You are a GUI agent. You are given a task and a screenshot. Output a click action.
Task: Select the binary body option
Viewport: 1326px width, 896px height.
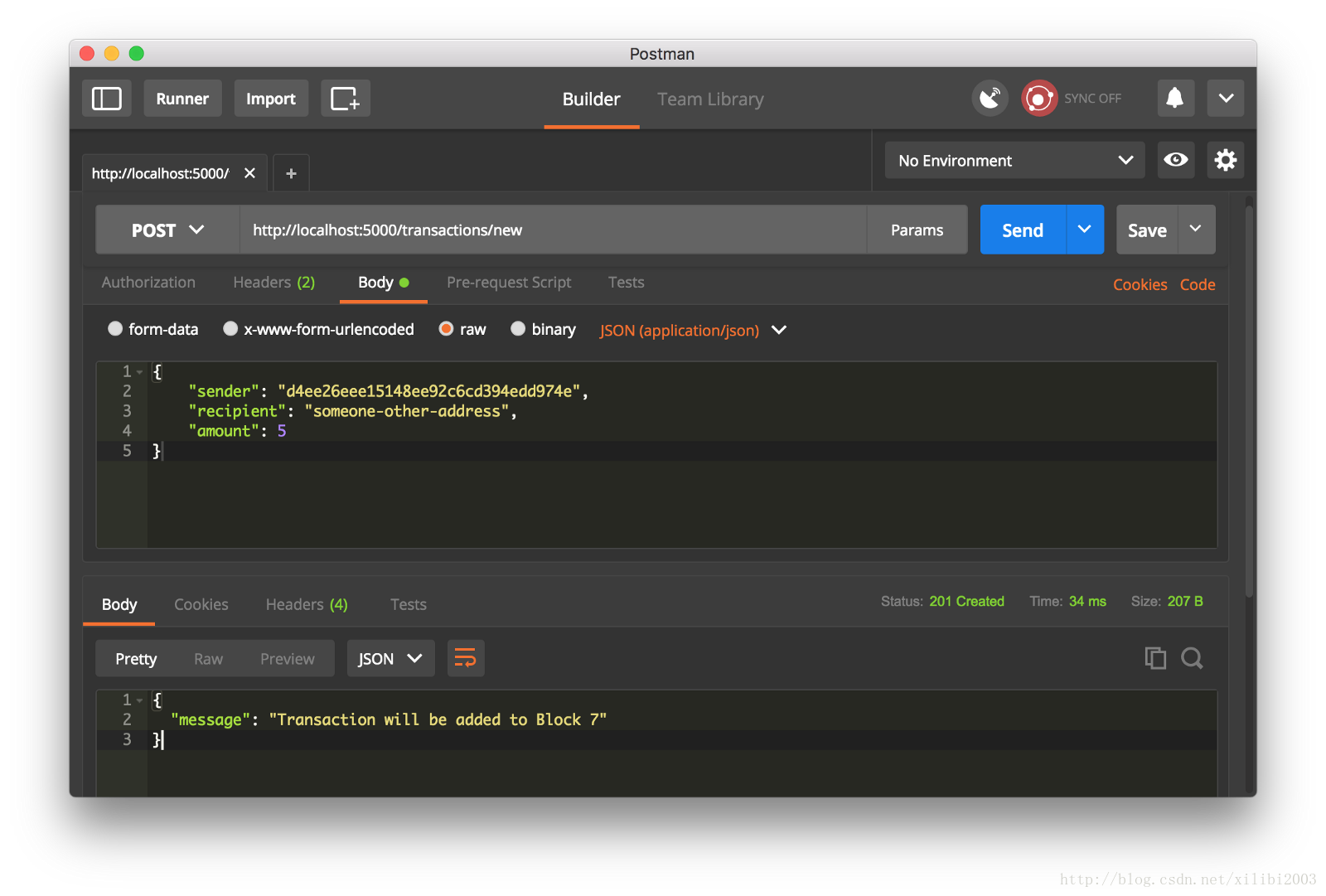[518, 328]
